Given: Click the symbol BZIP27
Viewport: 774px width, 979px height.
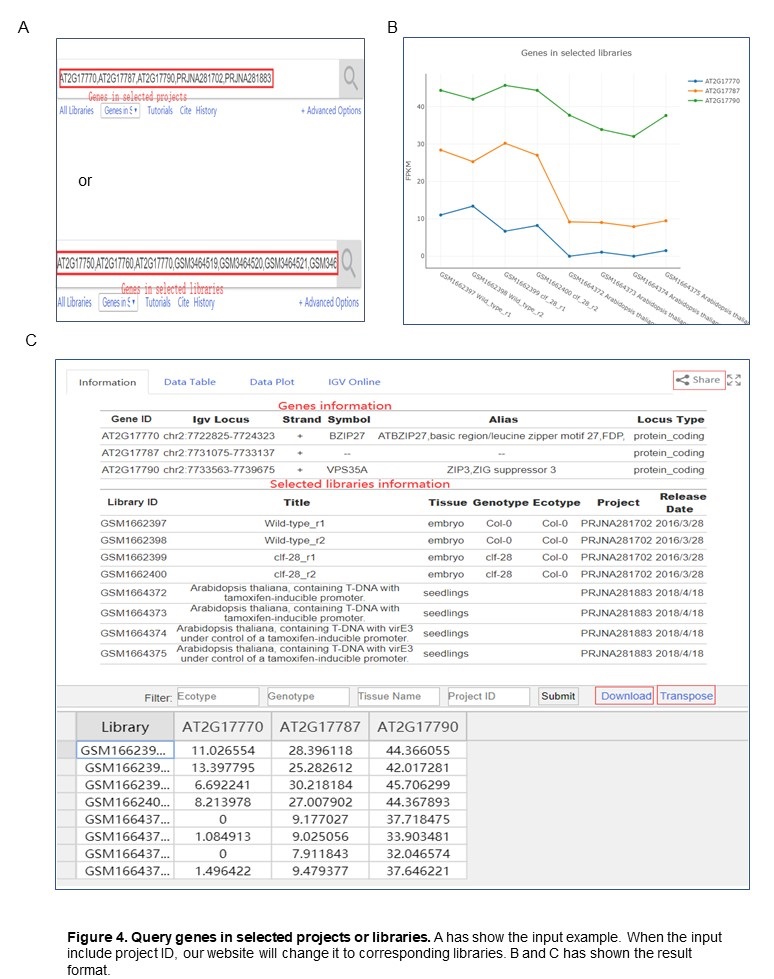Looking at the screenshot, I should point(347,436).
